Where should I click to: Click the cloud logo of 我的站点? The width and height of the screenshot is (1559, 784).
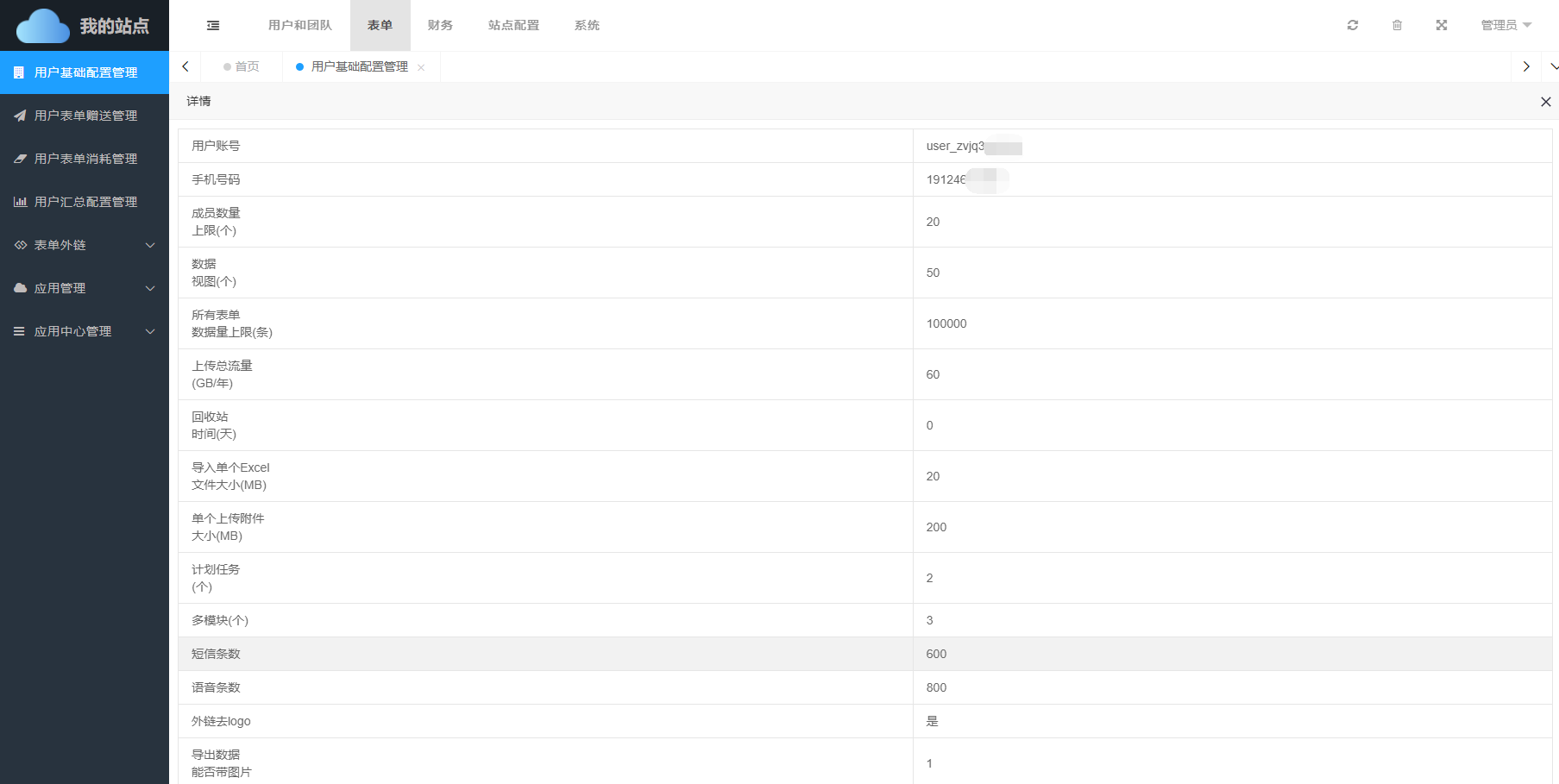tap(43, 26)
